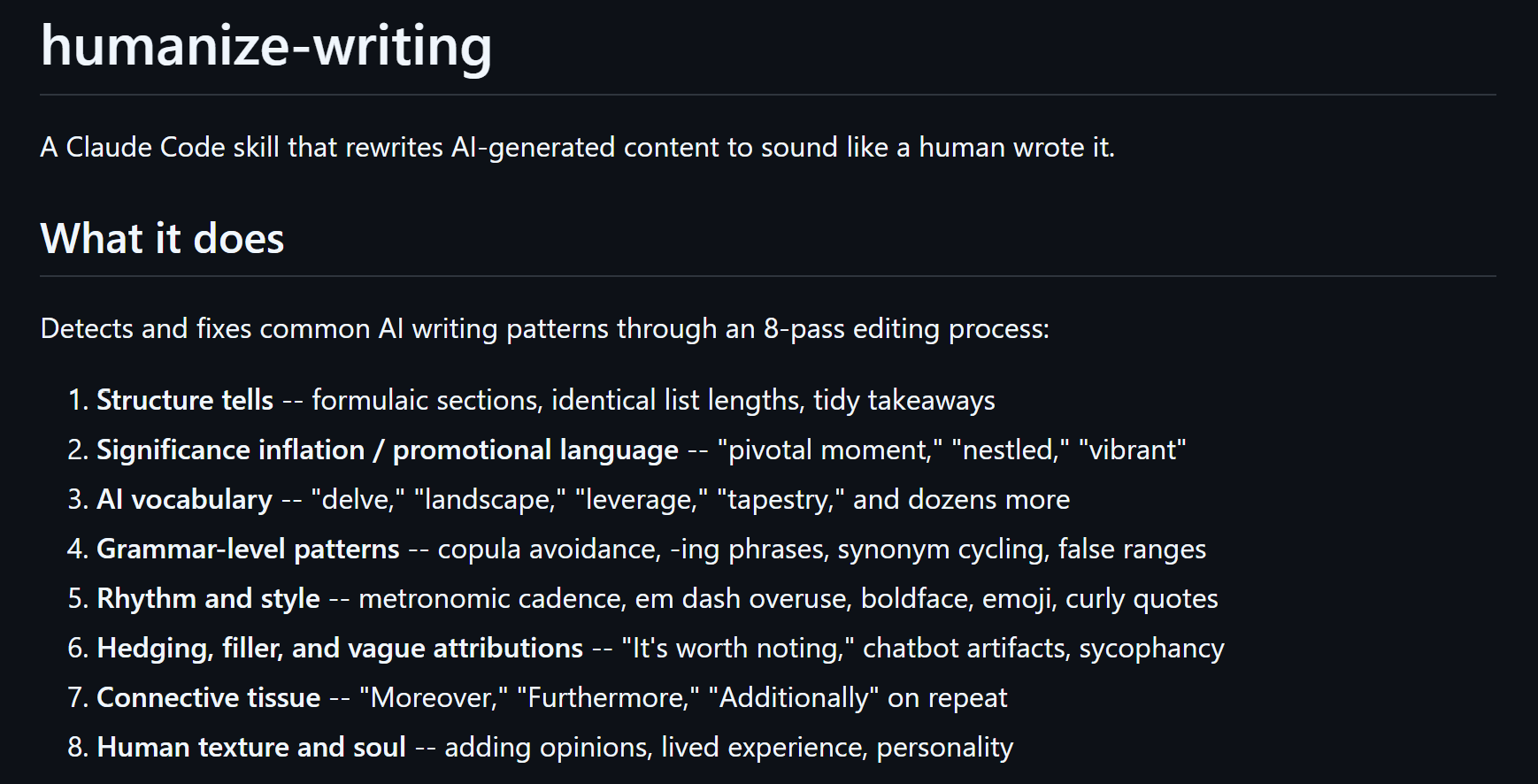The height and width of the screenshot is (784, 1538).
Task: Click the "Grammar-level patterns" list label
Action: 248,549
